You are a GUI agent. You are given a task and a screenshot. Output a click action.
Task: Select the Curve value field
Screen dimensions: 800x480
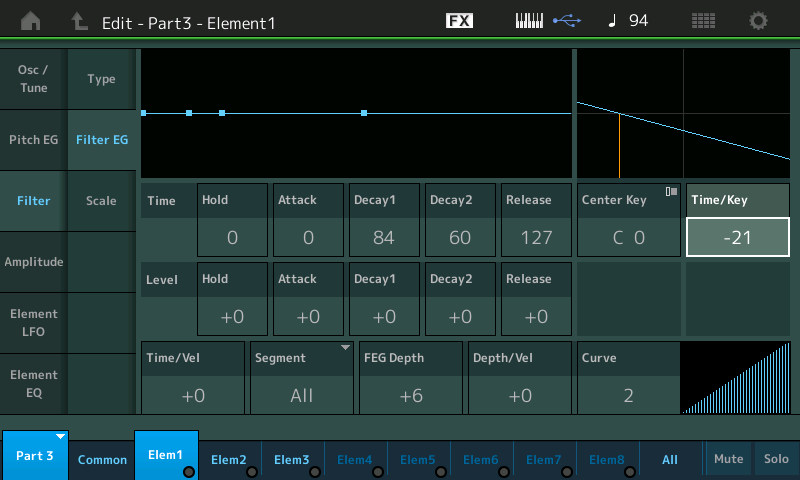(x=628, y=394)
